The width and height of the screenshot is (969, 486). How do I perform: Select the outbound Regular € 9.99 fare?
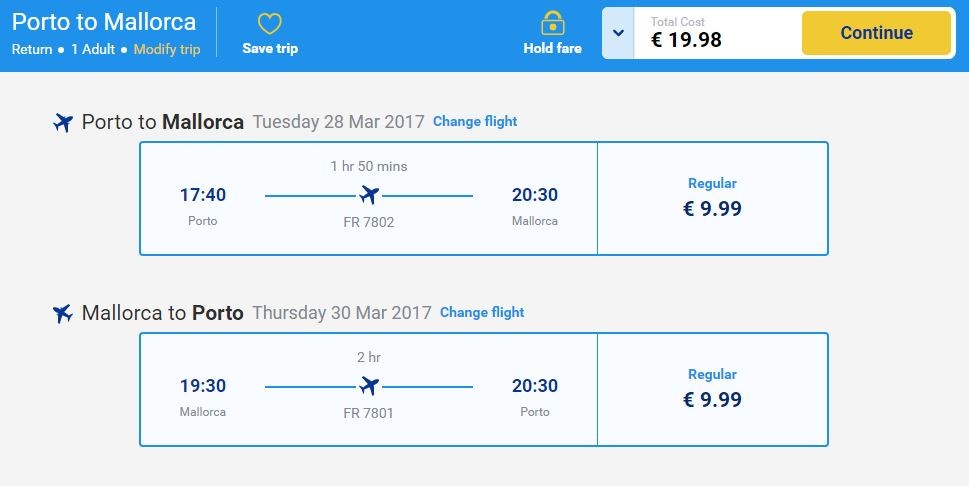712,199
